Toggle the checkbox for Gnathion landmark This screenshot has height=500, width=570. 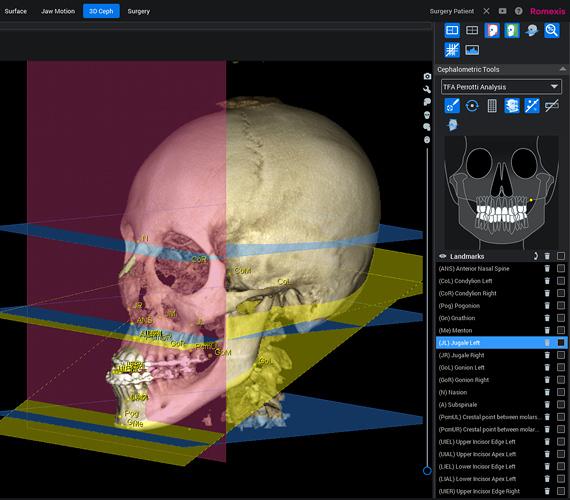pyautogui.click(x=561, y=318)
